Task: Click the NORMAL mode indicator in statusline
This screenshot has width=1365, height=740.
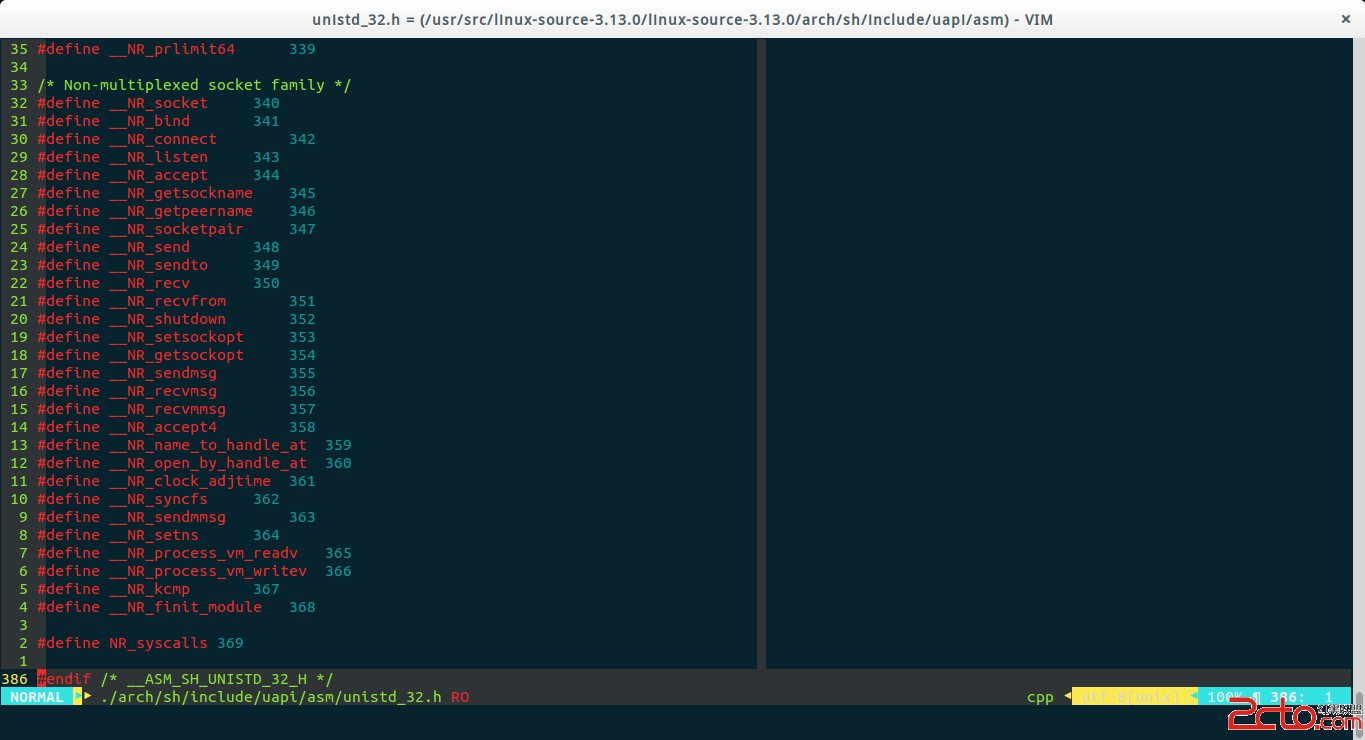Action: click(37, 697)
